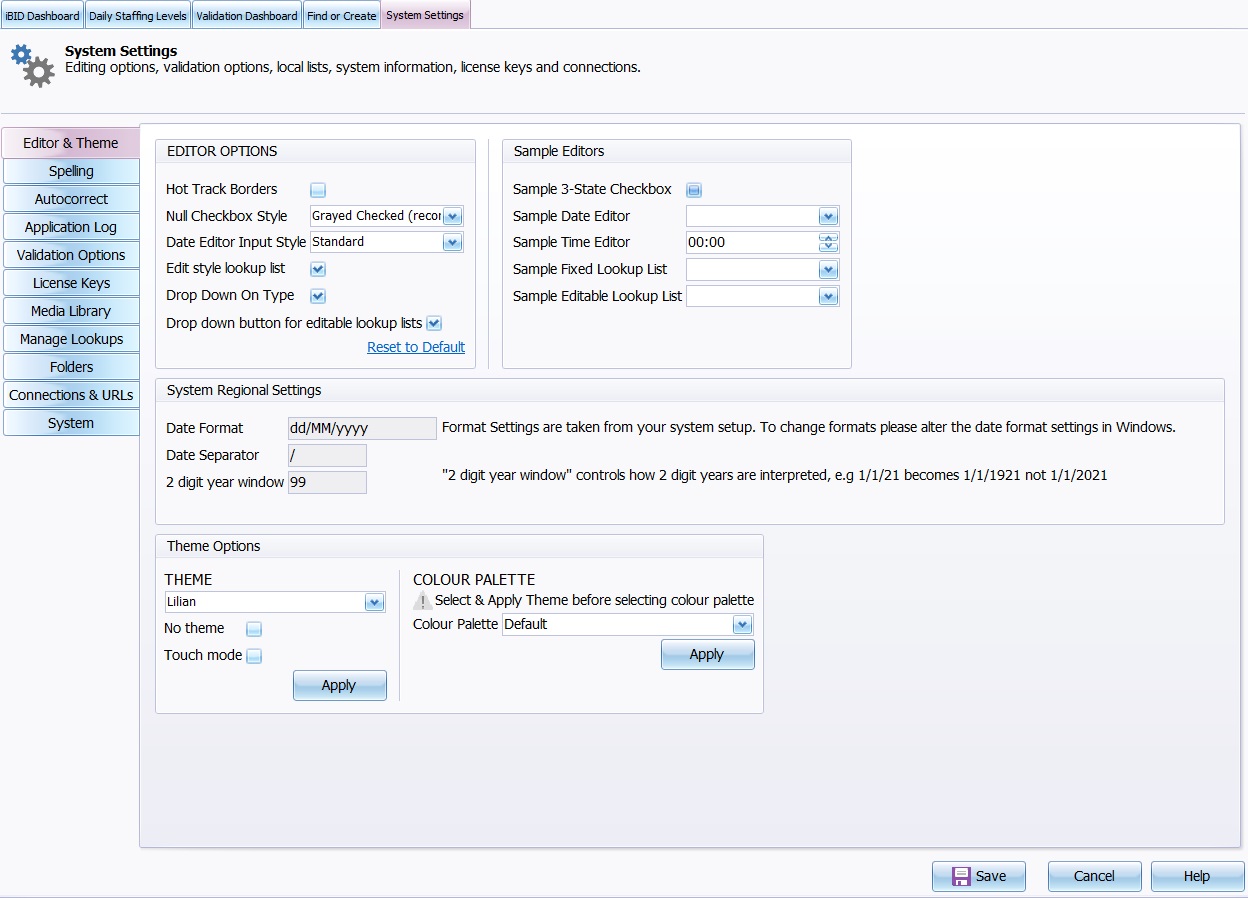Screen dimensions: 1248x898
Task: Click the warning icon in Colour Palette
Action: pos(423,600)
